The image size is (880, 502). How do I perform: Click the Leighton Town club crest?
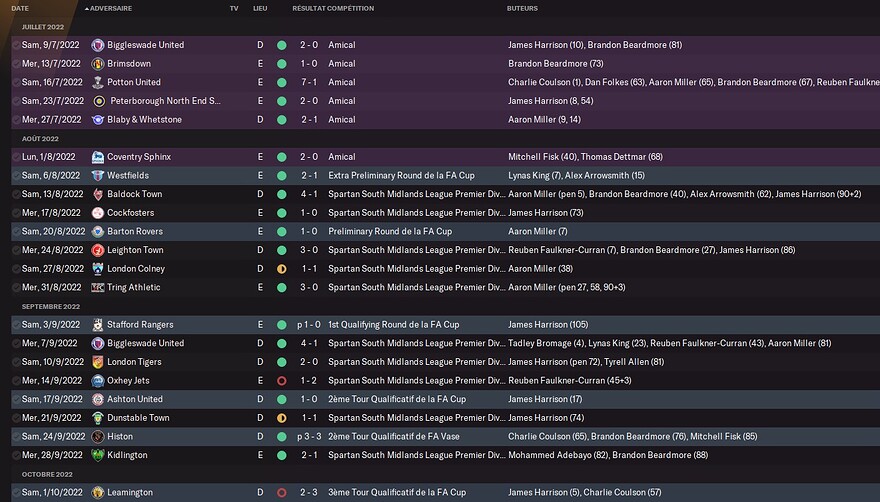click(x=98, y=250)
